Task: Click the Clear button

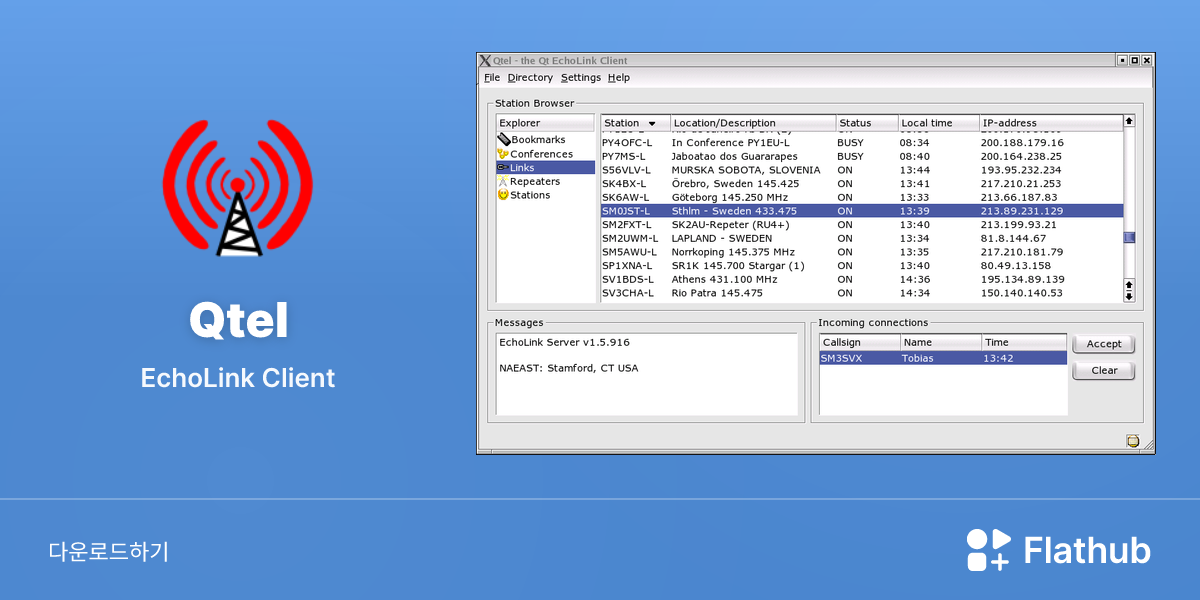Action: point(1104,371)
